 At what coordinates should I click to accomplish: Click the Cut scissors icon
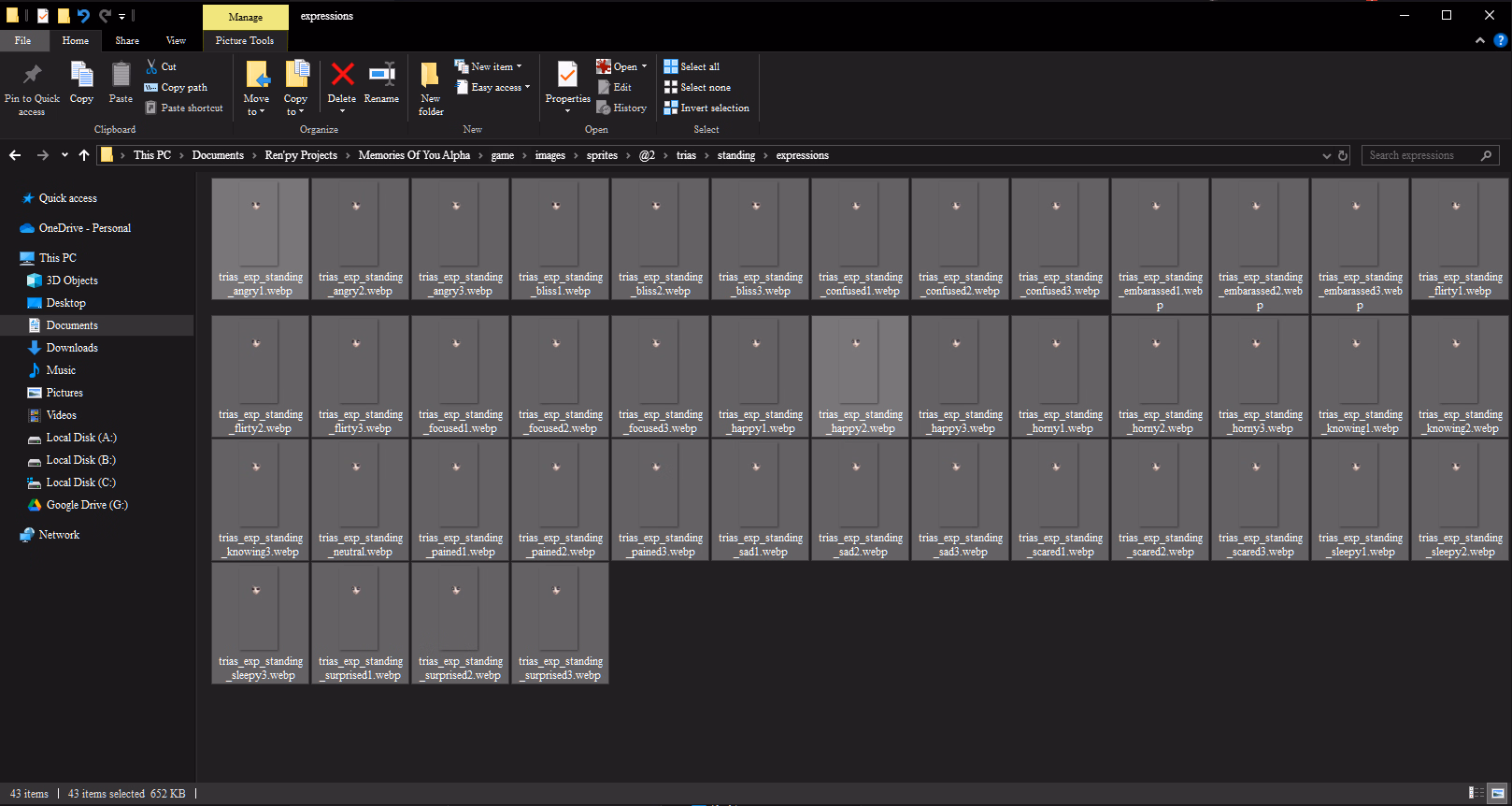point(151,66)
